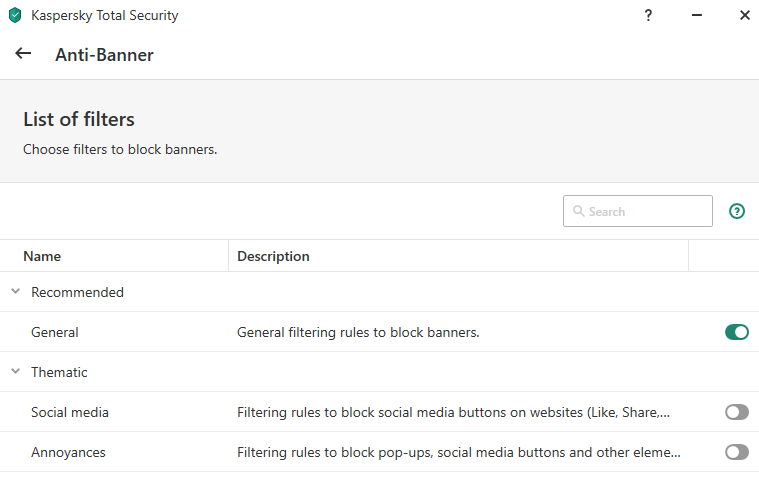The width and height of the screenshot is (759, 483).
Task: Click the Kaspersky shield logo icon
Action: pos(15,15)
